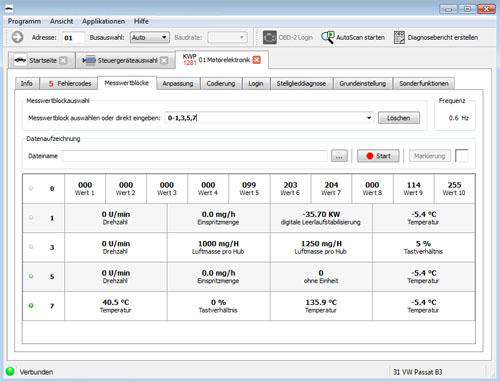Click the 0.6 Hz Frequenz value
Viewport: 500px width, 382px height.
coord(458,118)
